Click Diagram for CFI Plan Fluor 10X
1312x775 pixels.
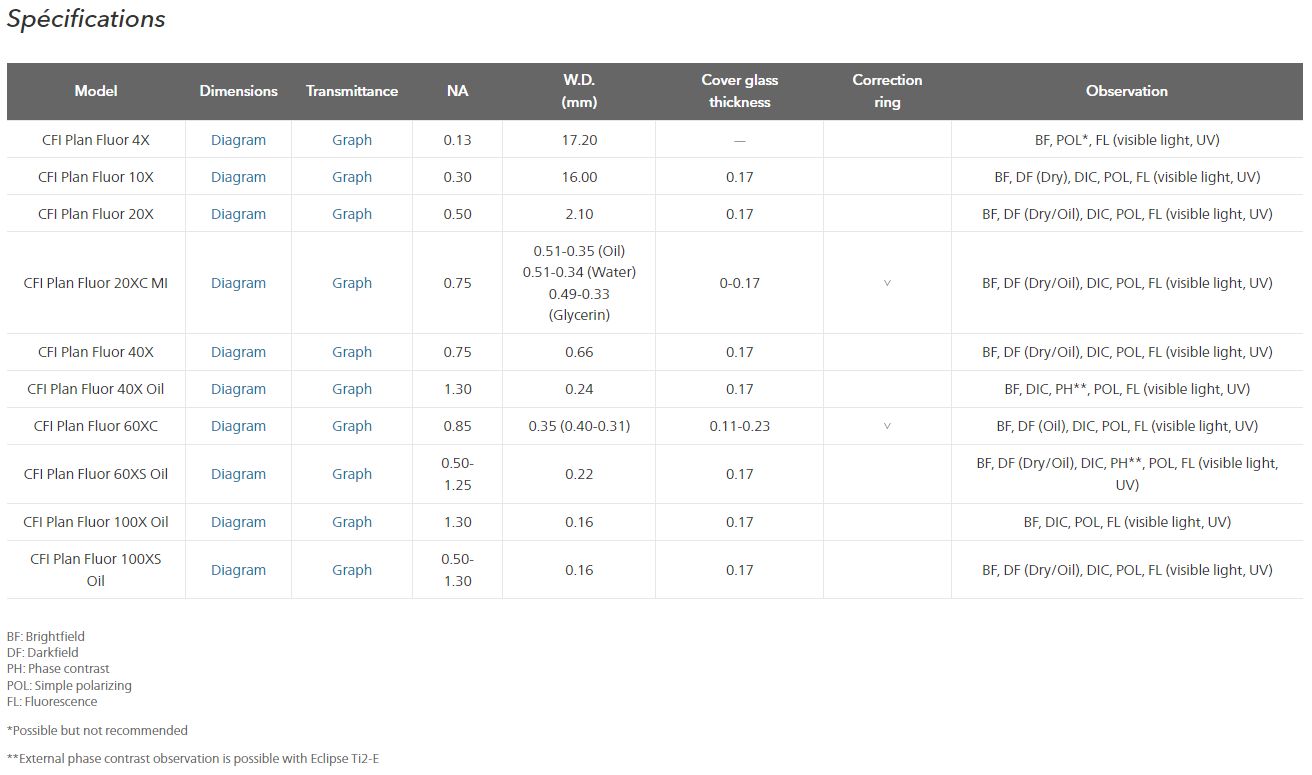pyautogui.click(x=238, y=177)
